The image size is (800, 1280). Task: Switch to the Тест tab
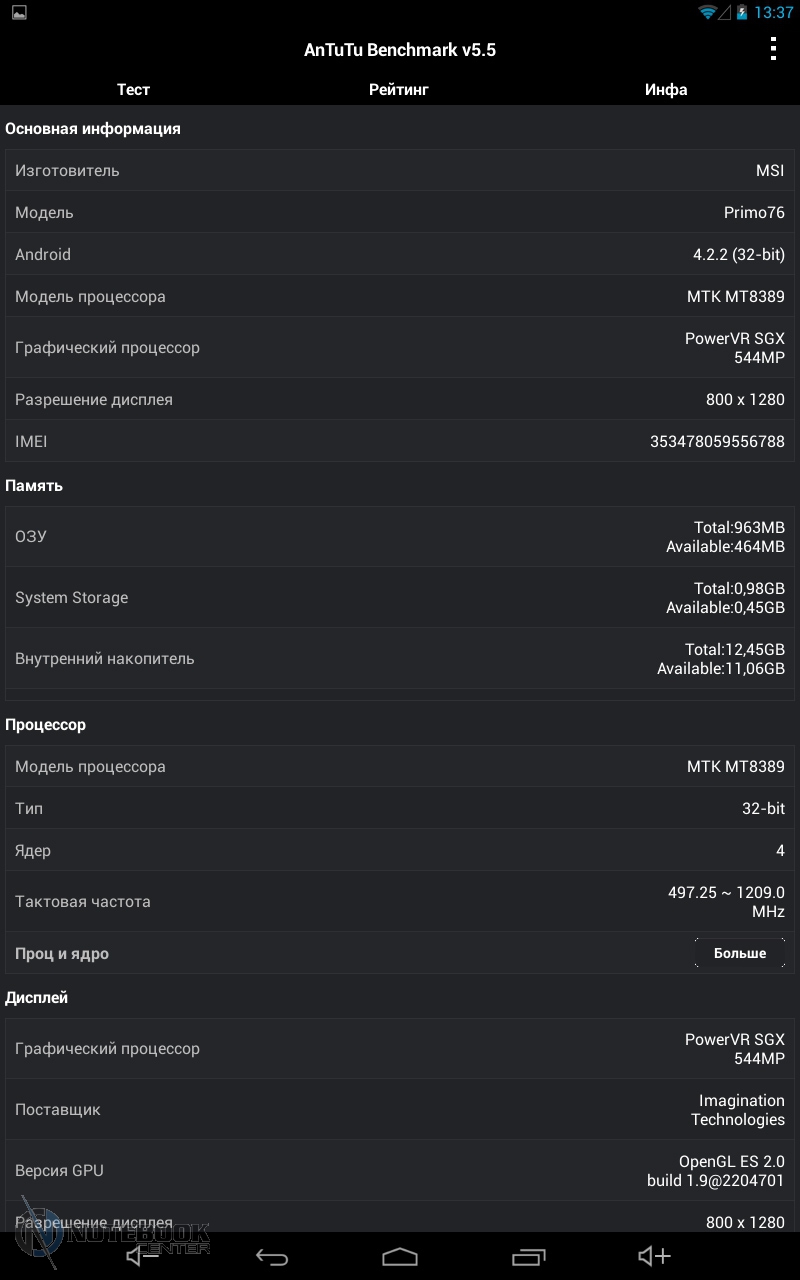[133, 89]
